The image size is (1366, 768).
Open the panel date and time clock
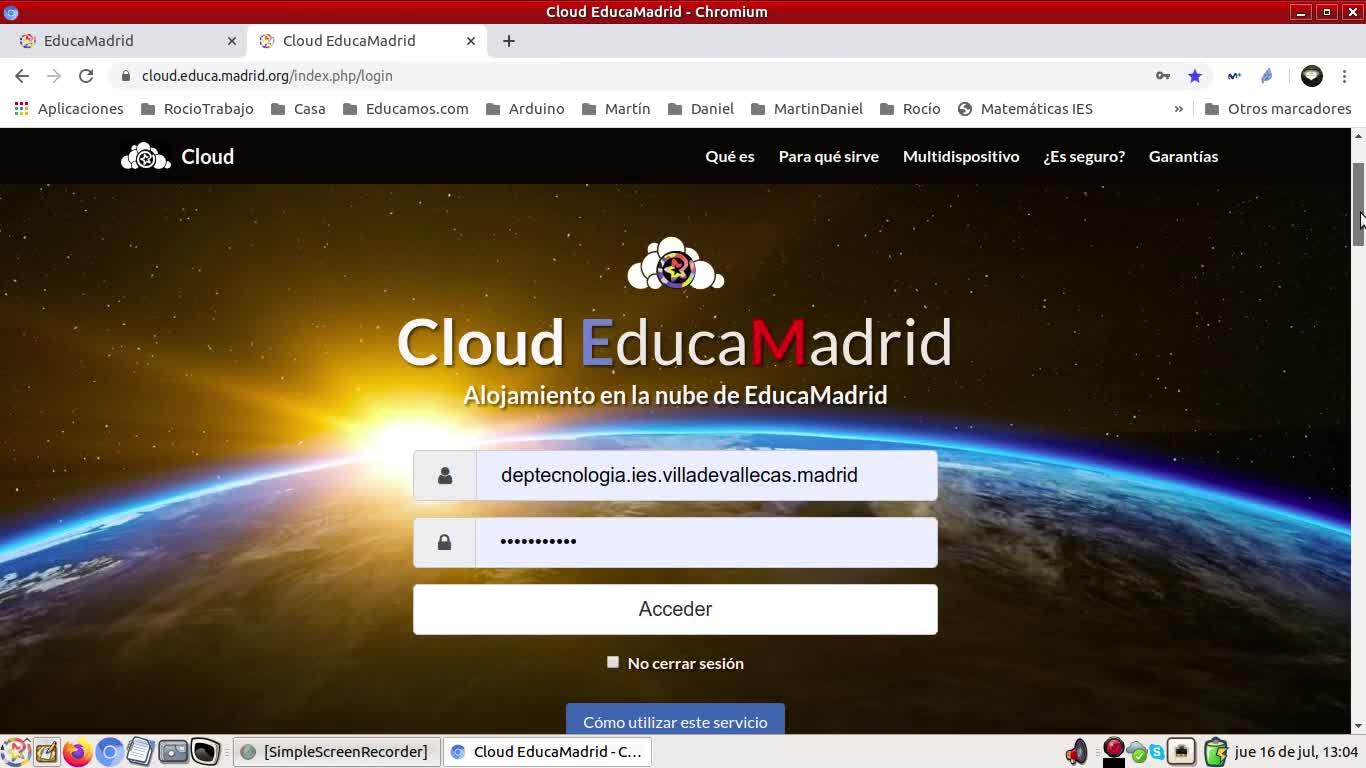tap(1297, 752)
